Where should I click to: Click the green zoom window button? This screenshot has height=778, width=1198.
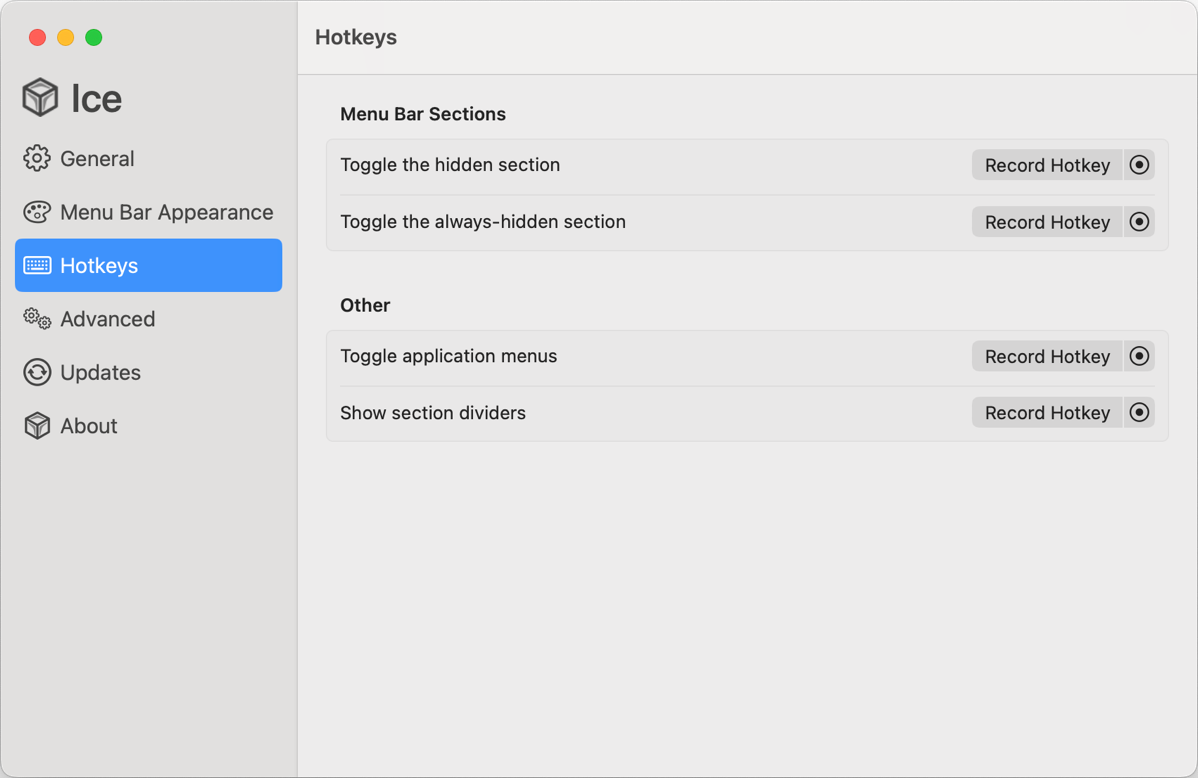click(x=94, y=37)
